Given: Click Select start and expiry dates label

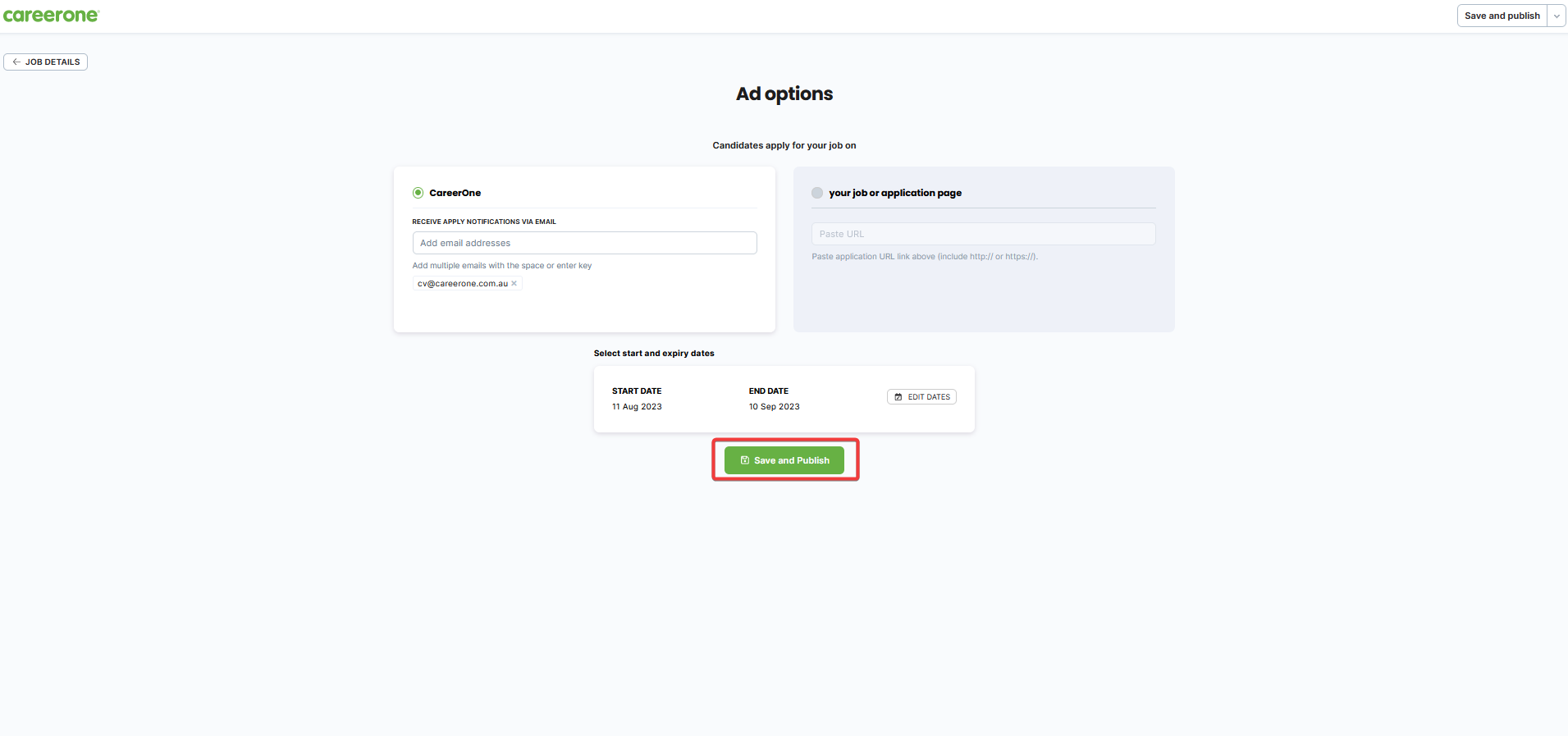Looking at the screenshot, I should click(x=654, y=354).
